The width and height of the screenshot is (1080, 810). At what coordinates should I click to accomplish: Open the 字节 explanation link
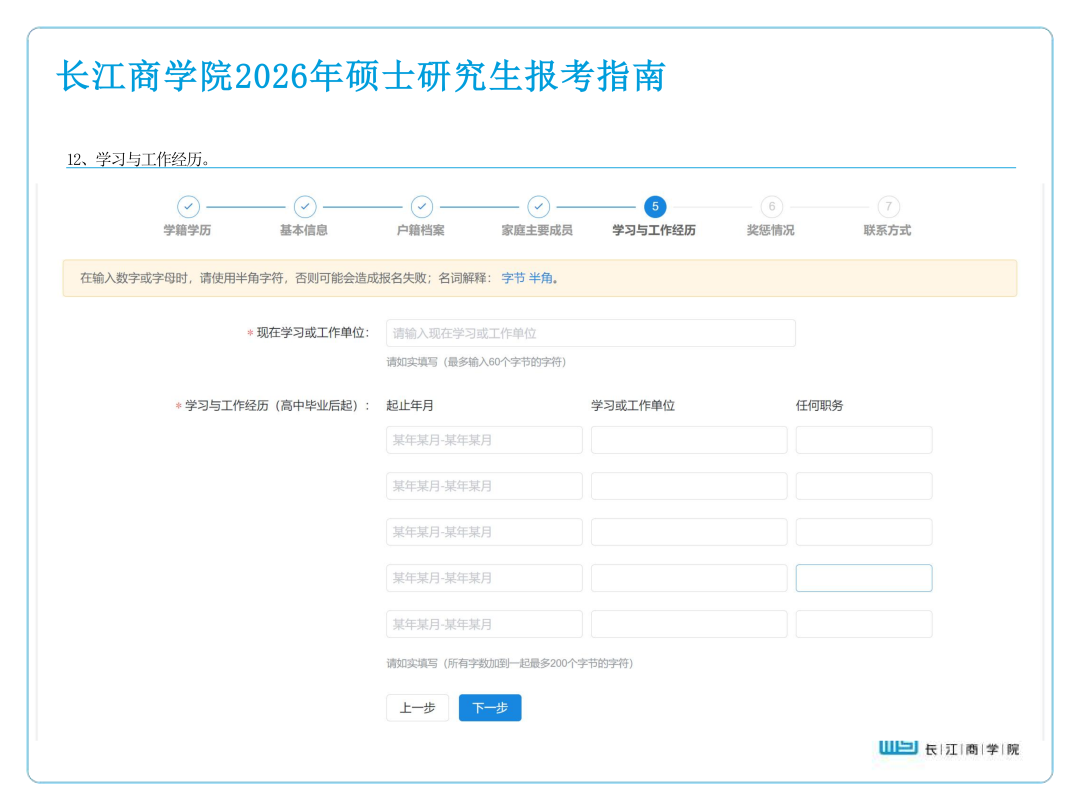click(513, 278)
